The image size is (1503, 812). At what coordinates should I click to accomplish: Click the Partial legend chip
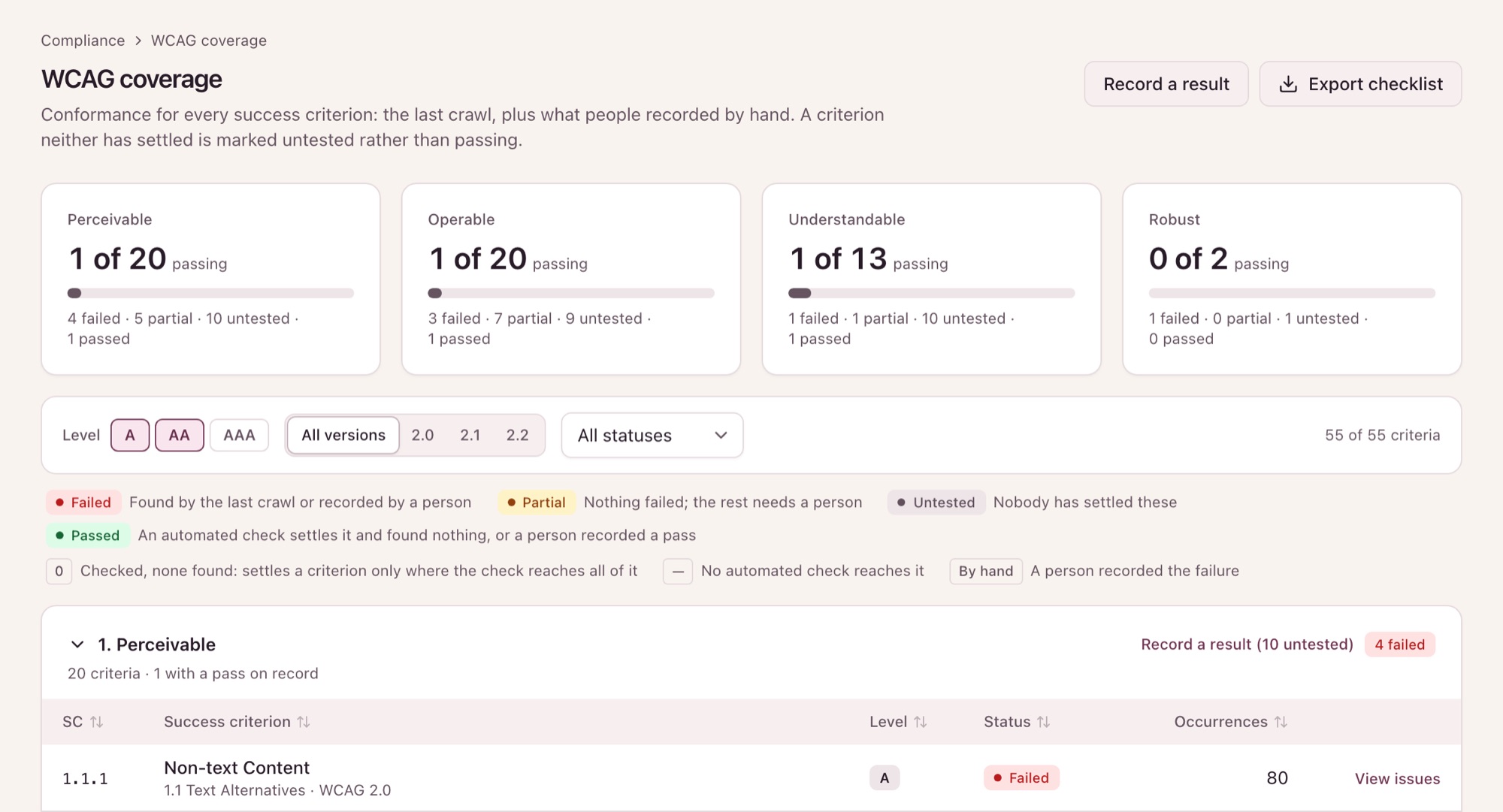tap(537, 503)
